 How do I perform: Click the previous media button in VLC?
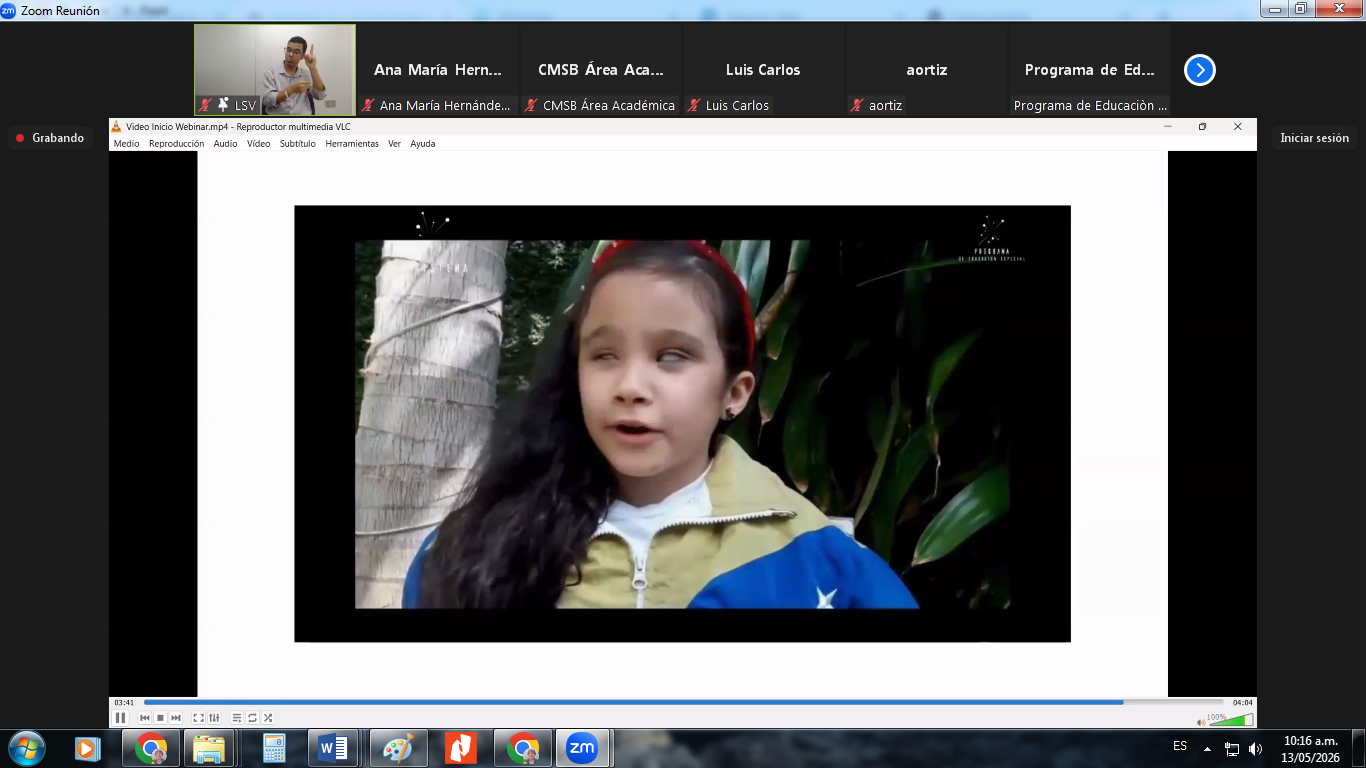point(145,718)
